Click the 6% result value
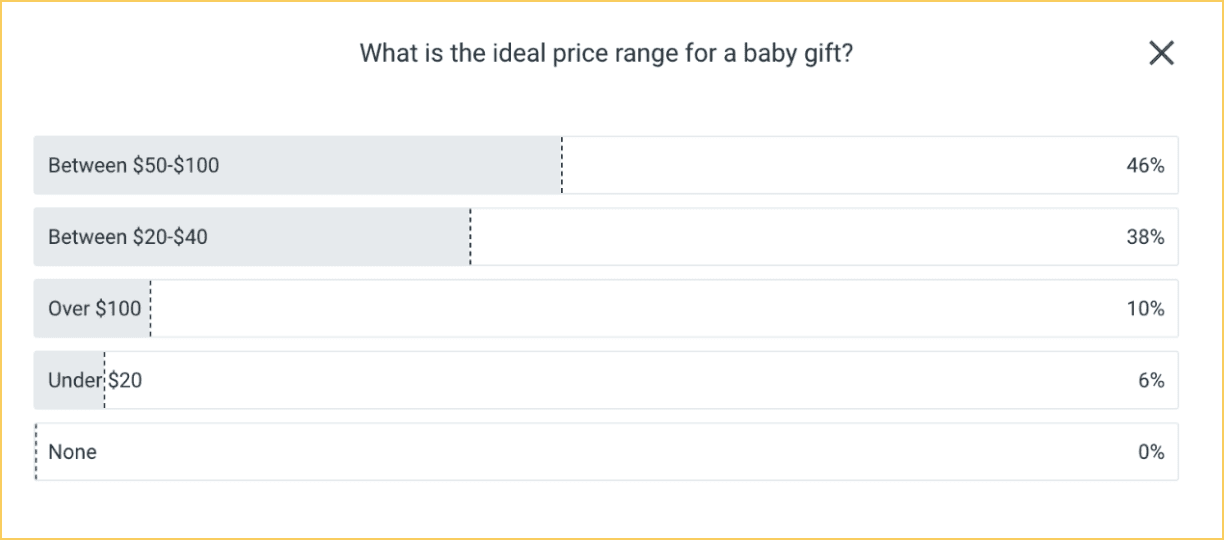Viewport: 1224px width, 540px height. point(1151,380)
